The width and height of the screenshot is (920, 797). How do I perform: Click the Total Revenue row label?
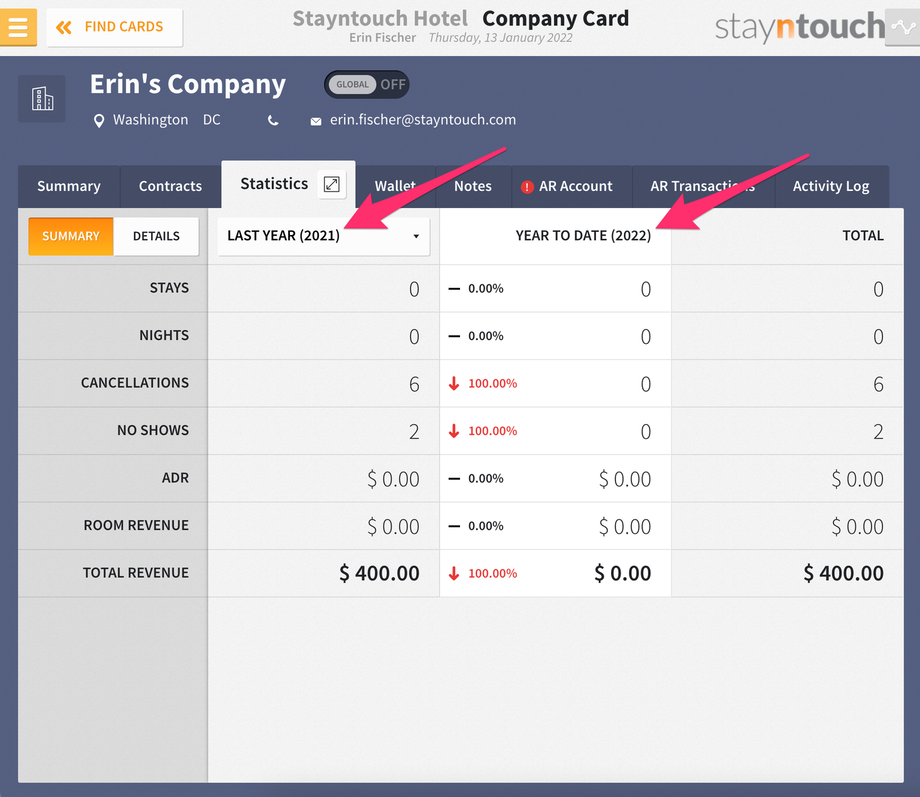[136, 573]
